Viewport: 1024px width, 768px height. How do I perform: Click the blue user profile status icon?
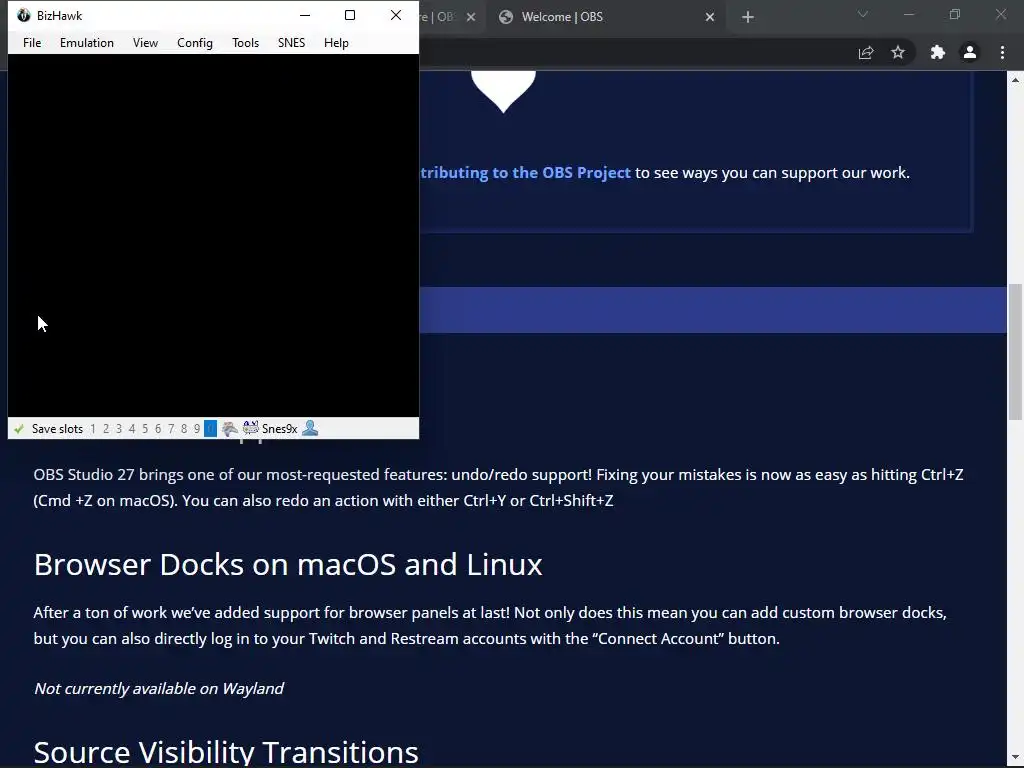click(310, 428)
